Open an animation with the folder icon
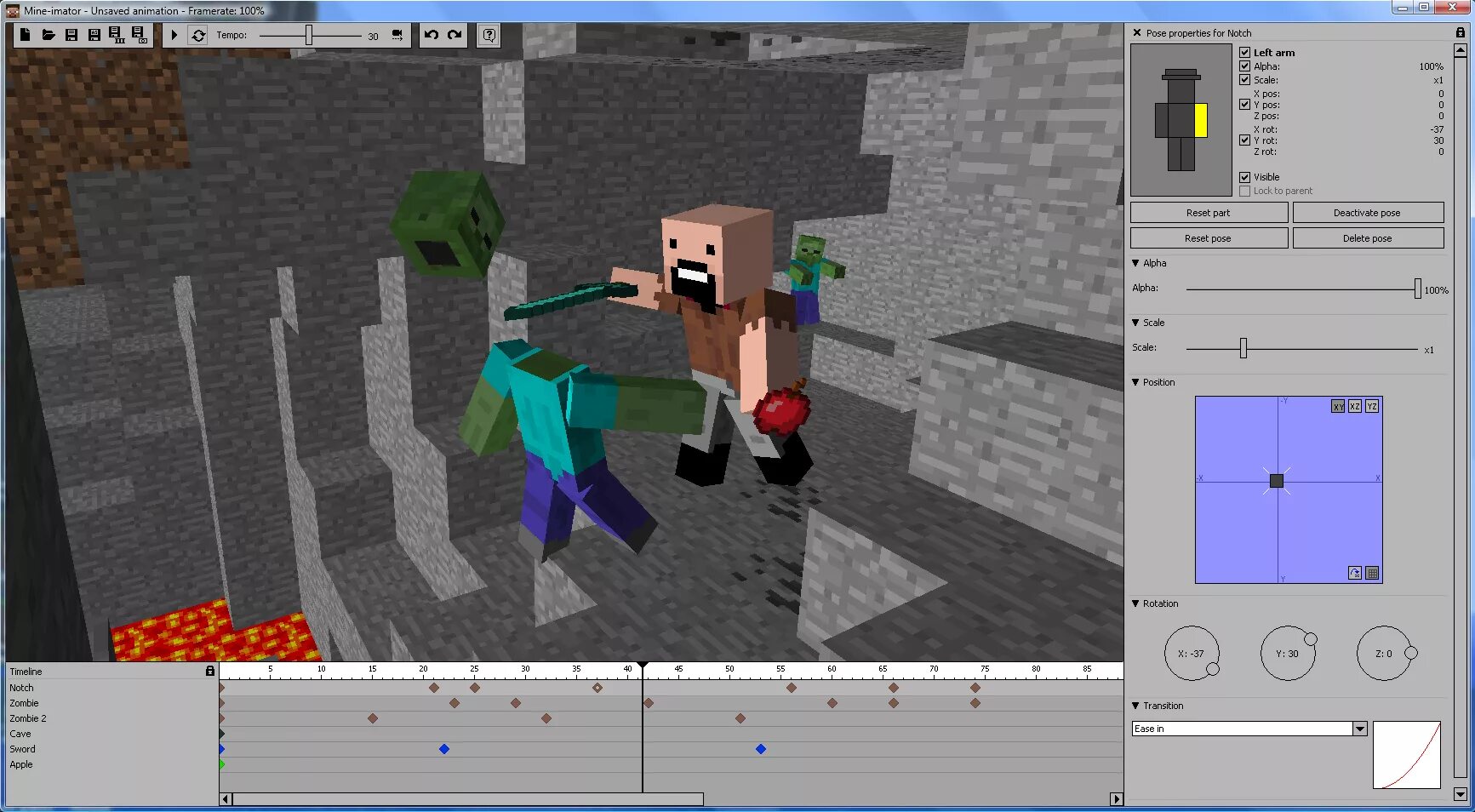Image resolution: width=1475 pixels, height=812 pixels. tap(49, 35)
